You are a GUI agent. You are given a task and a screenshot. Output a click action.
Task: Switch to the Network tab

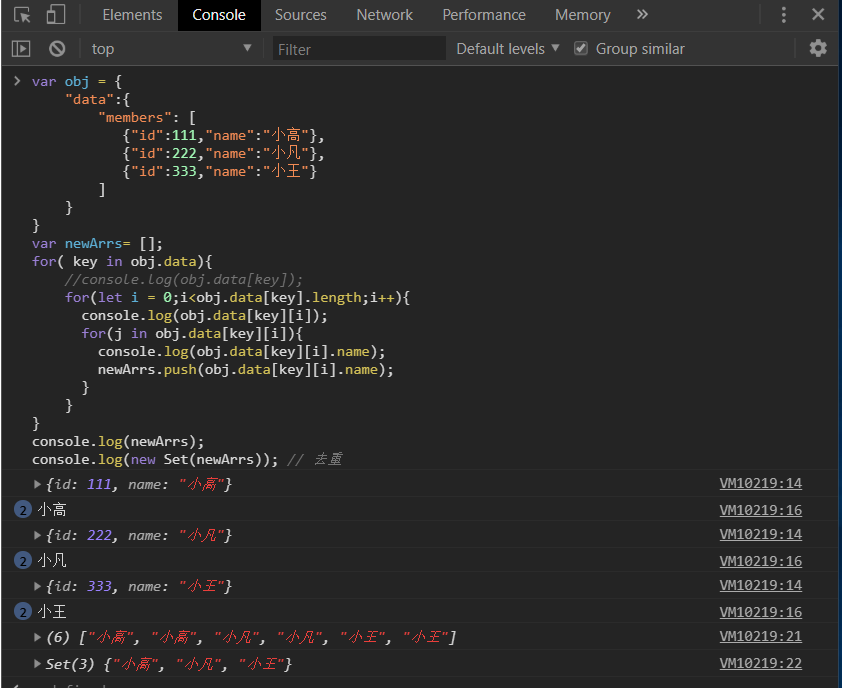[384, 15]
